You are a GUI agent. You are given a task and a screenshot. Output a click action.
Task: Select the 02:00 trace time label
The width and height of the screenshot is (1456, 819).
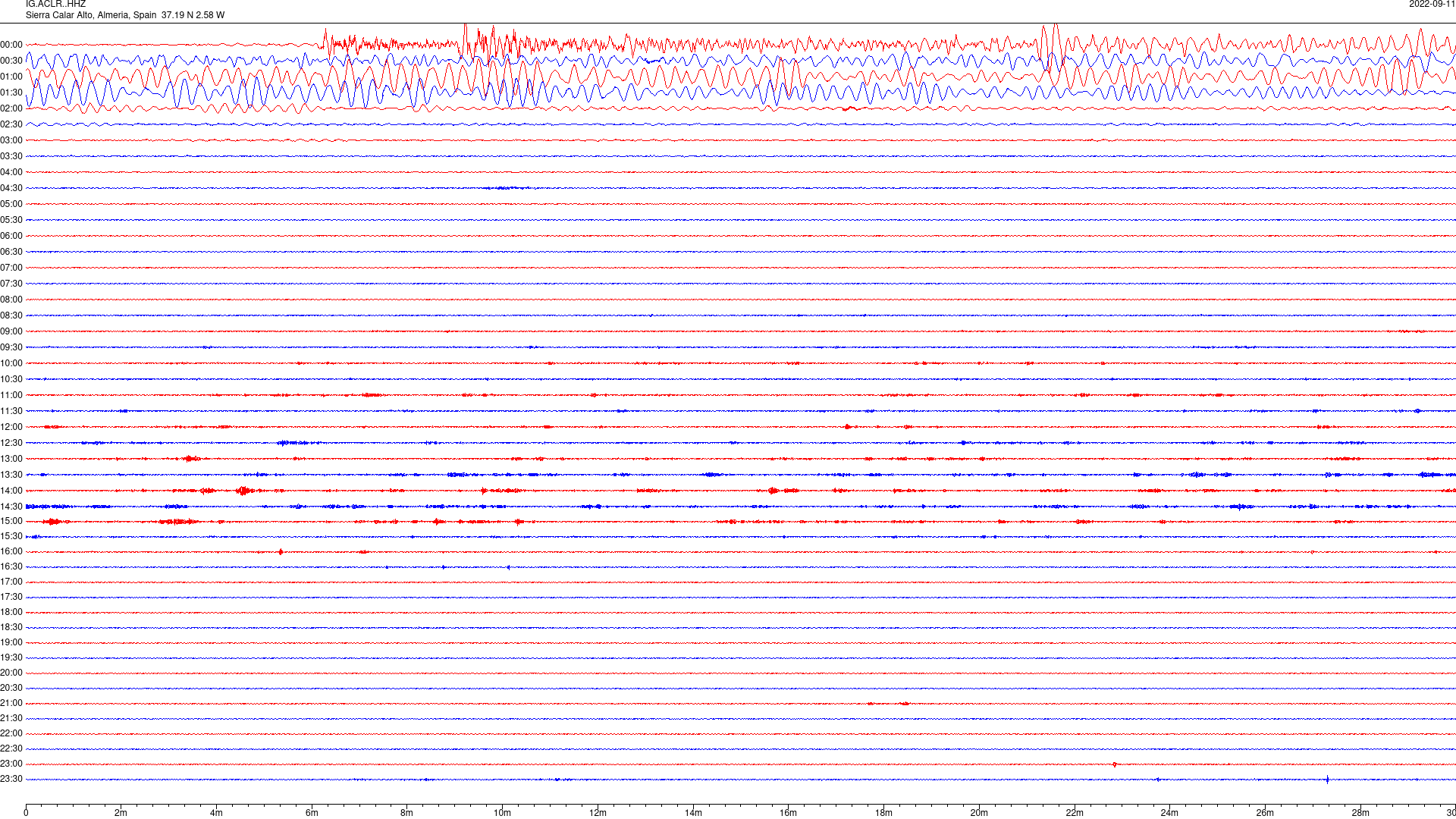pos(11,108)
